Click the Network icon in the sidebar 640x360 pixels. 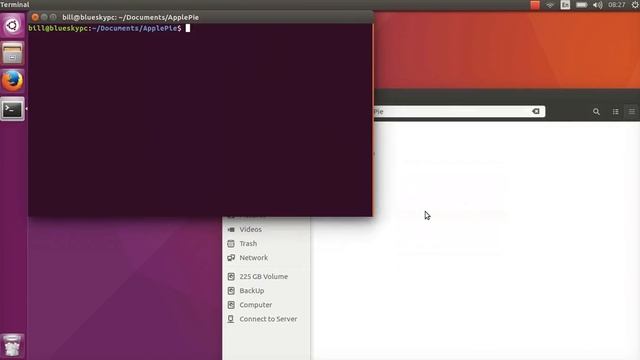click(x=231, y=258)
